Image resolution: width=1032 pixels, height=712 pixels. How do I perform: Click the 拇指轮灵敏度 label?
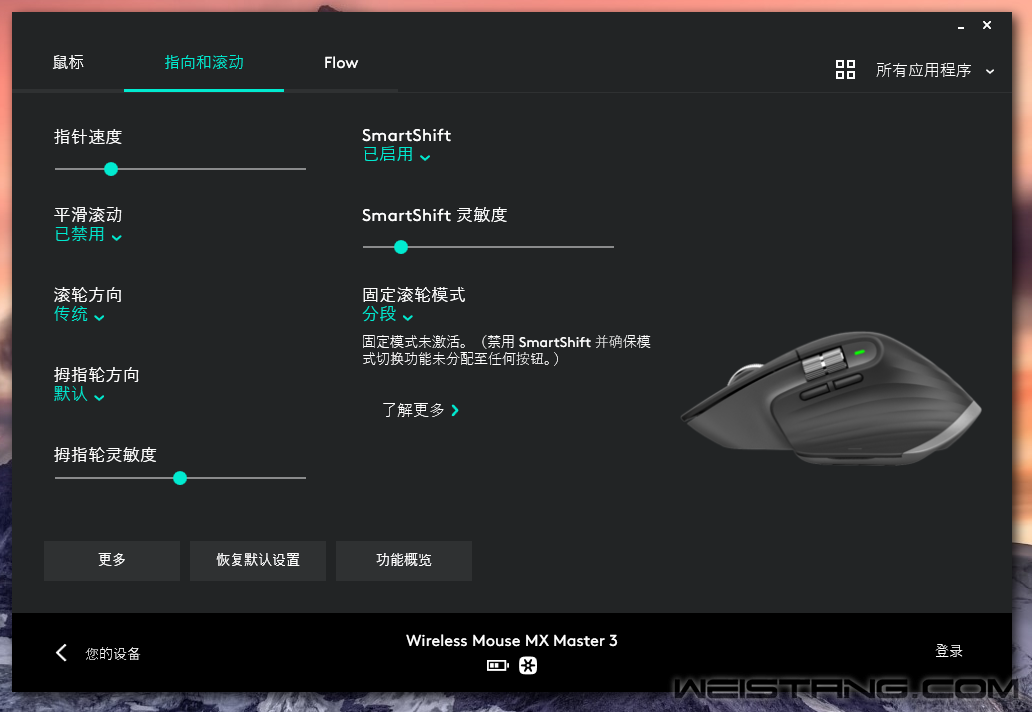pos(105,455)
